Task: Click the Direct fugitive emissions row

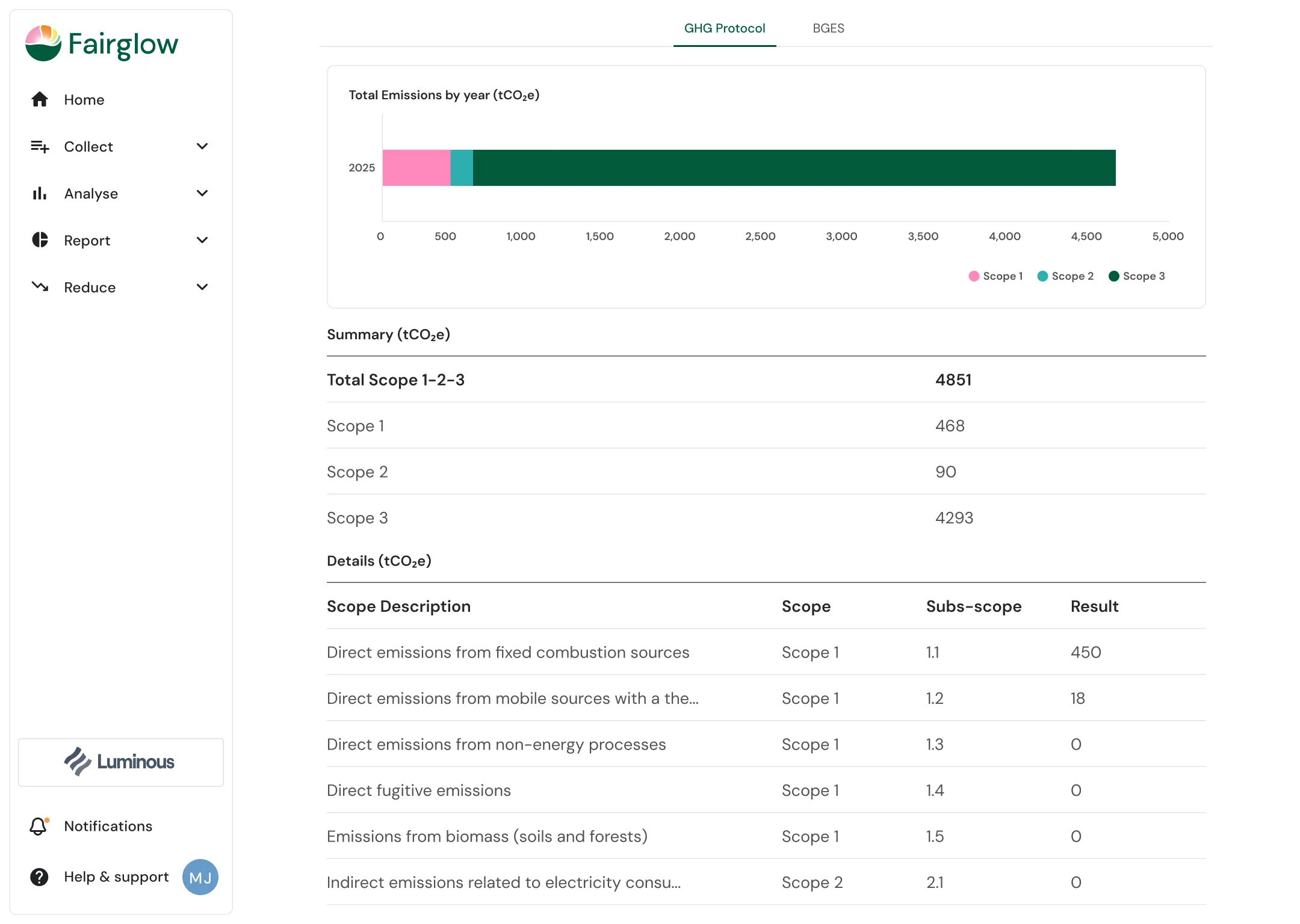Action: pyautogui.click(x=766, y=790)
